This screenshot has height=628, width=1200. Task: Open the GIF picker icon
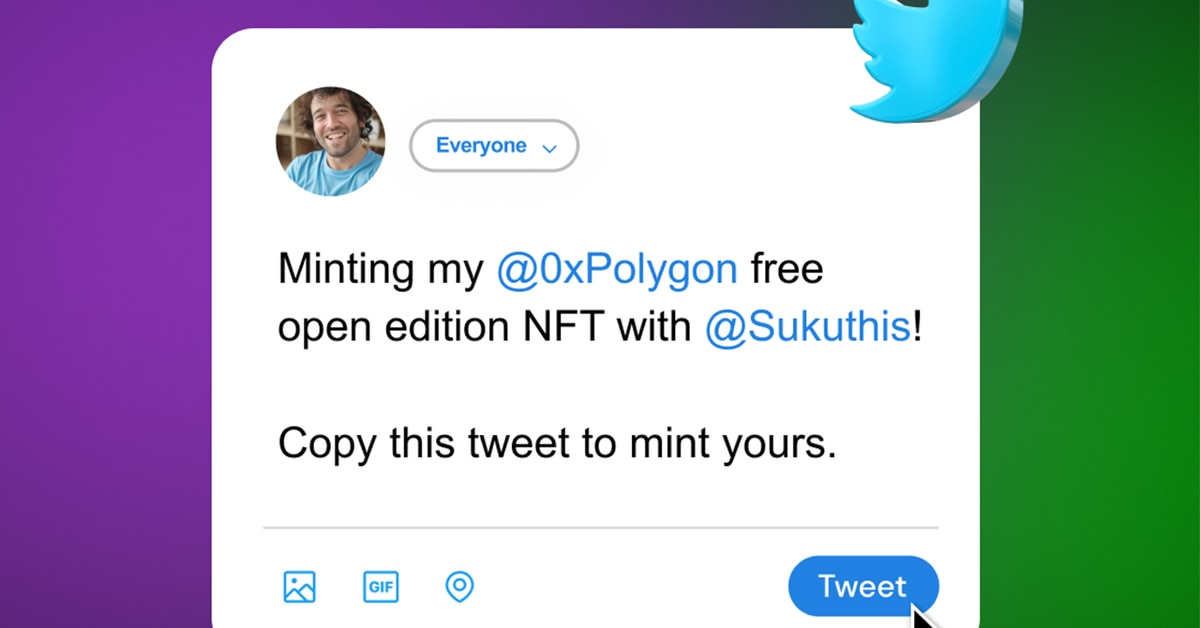point(380,586)
